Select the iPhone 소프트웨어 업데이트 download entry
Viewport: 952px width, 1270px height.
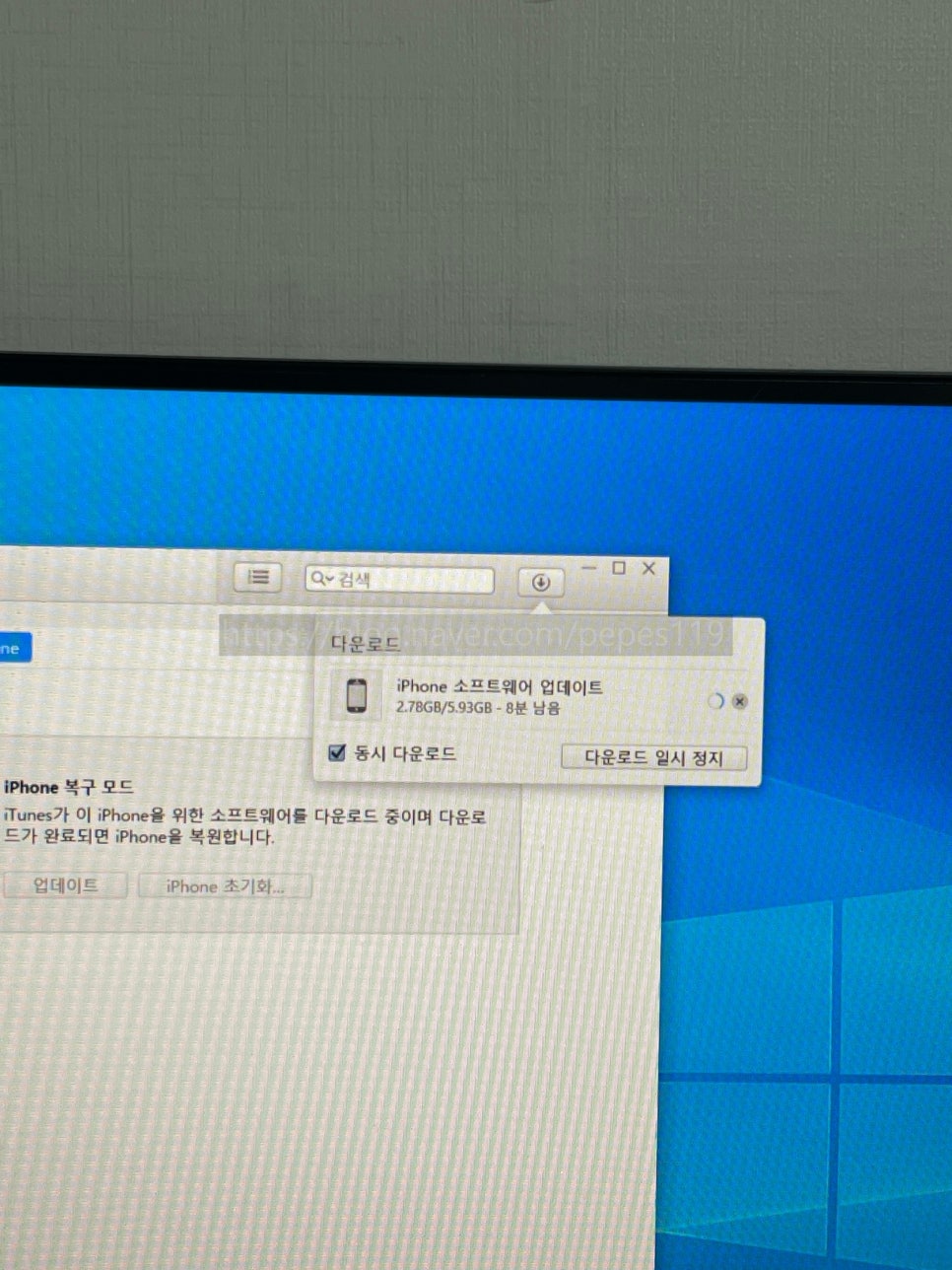(537, 695)
